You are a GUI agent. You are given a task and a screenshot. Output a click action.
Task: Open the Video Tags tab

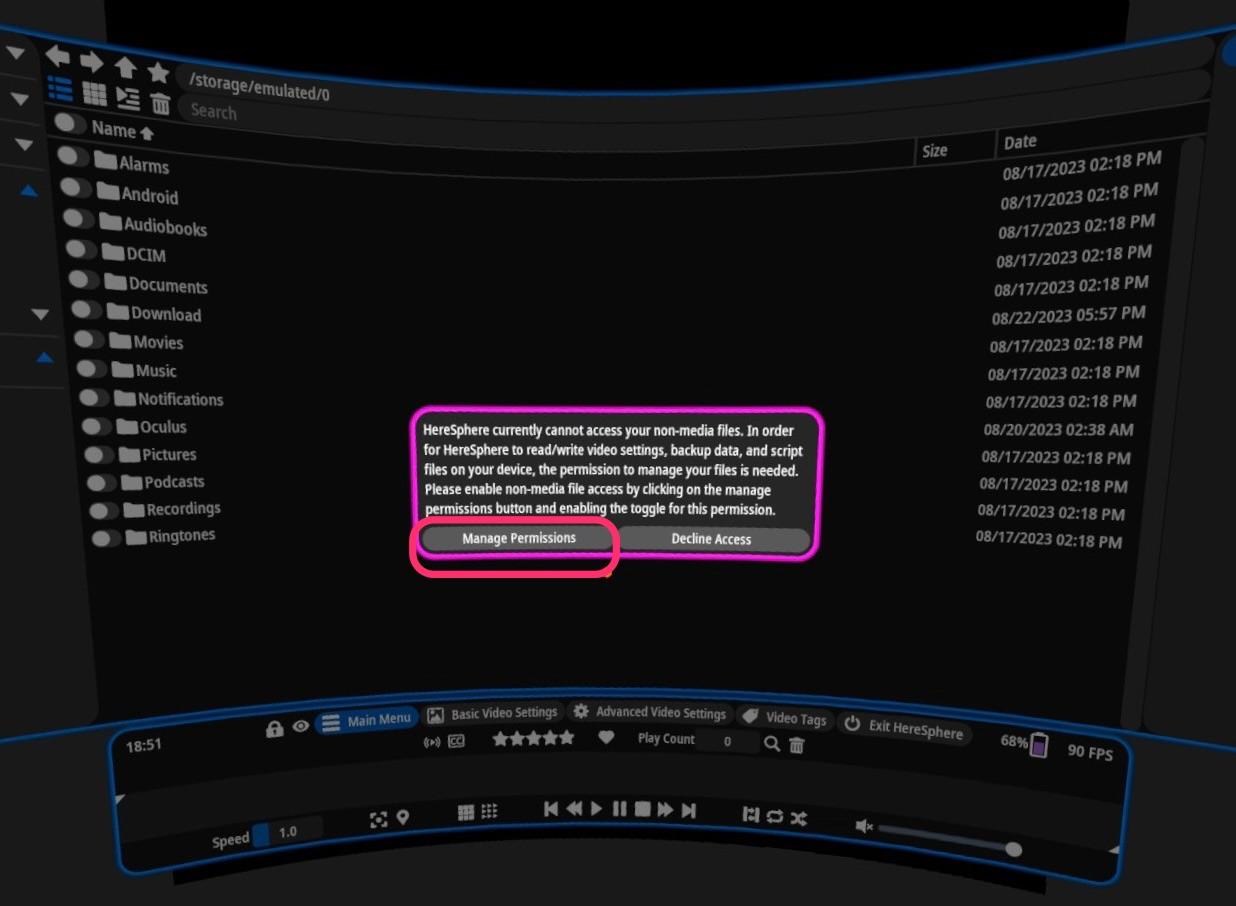pos(784,718)
